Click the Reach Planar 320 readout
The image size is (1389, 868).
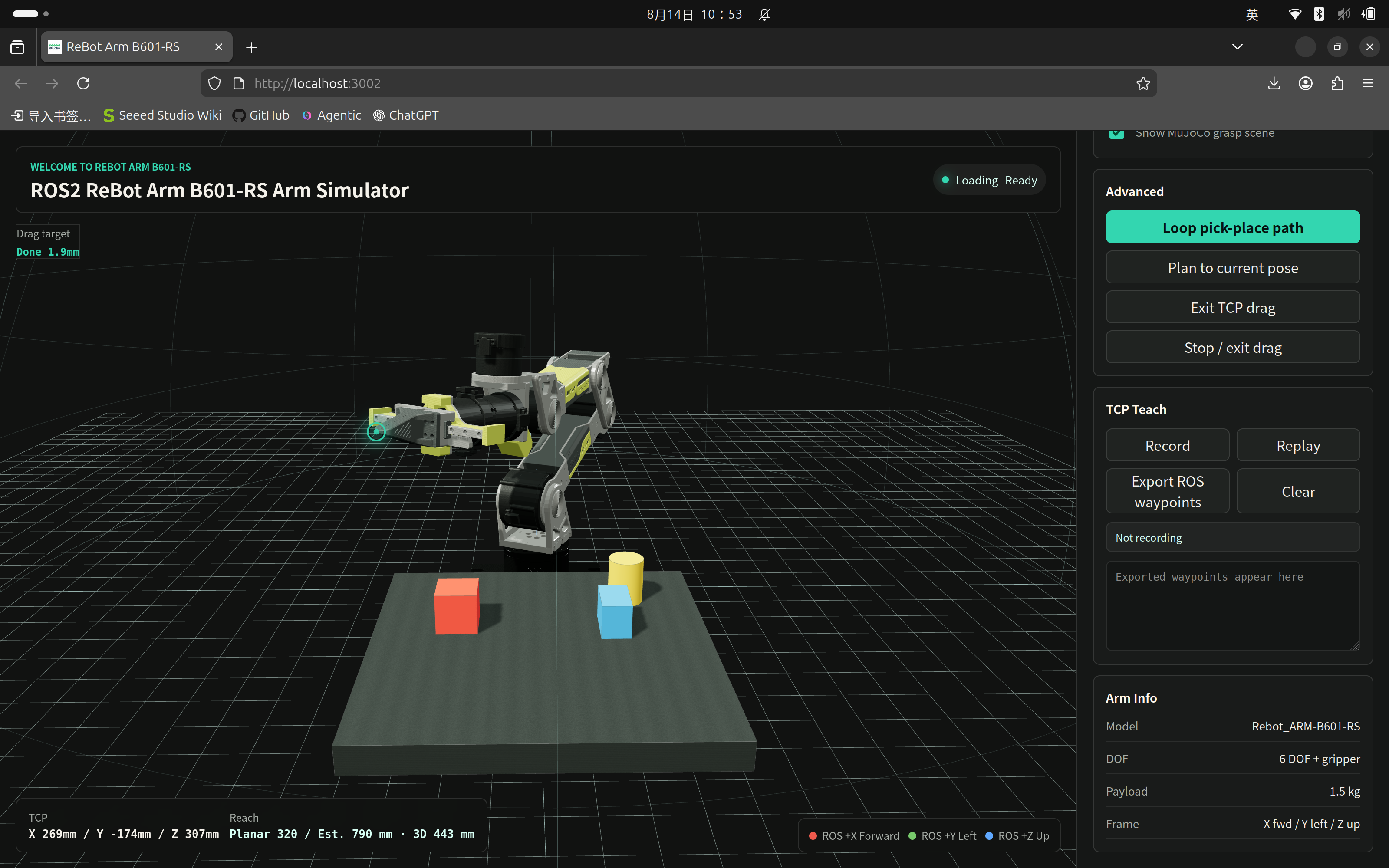point(352,834)
